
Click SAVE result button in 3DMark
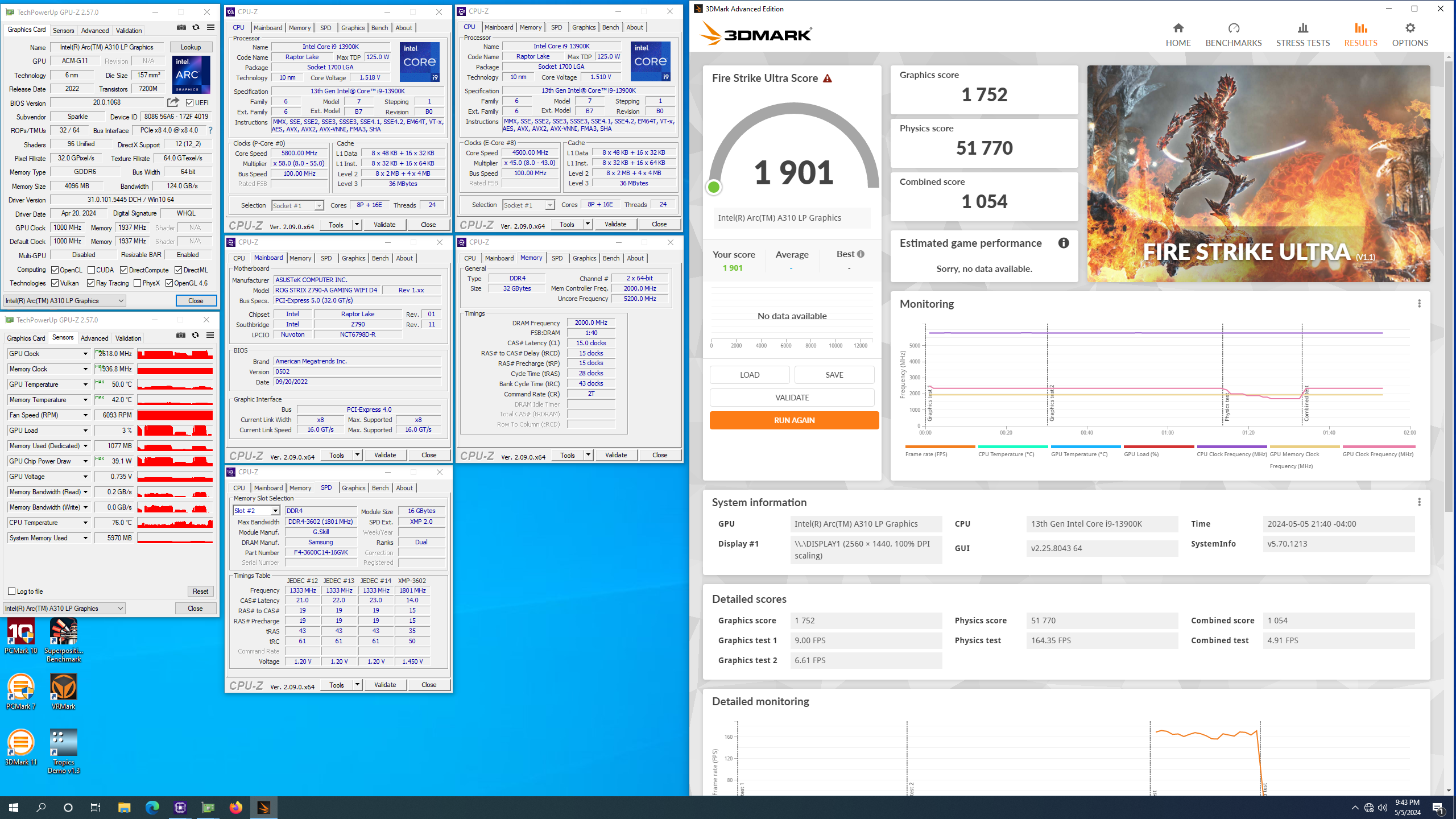pos(834,375)
